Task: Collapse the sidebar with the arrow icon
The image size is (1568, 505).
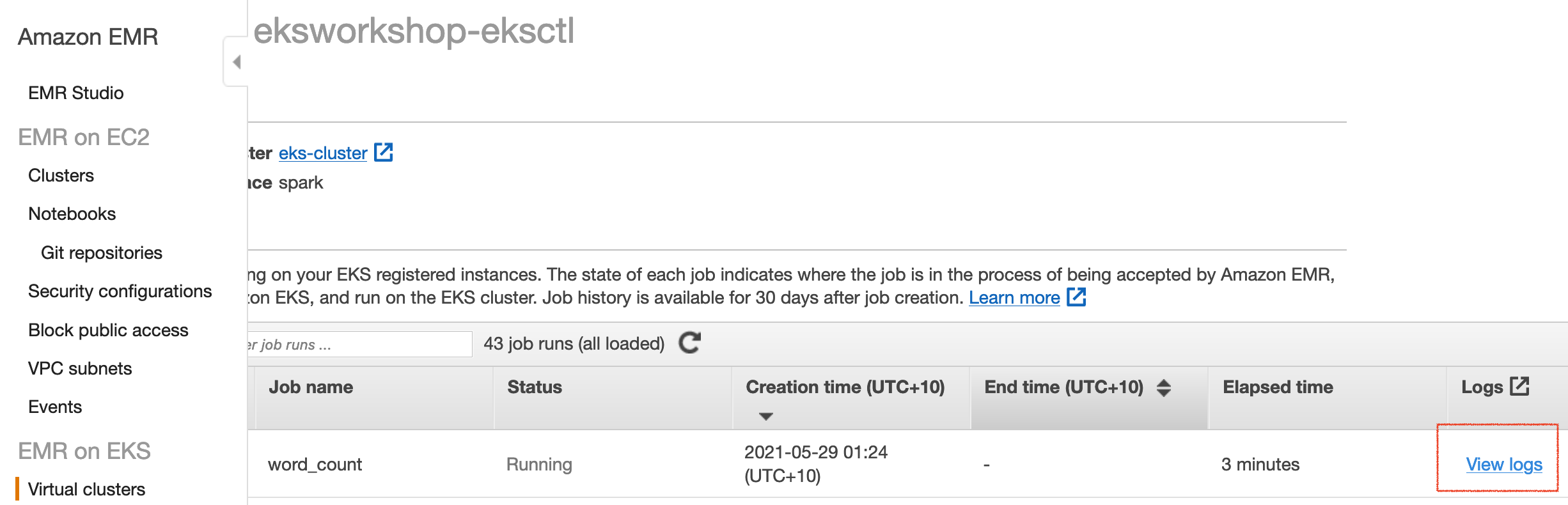Action: pyautogui.click(x=237, y=62)
